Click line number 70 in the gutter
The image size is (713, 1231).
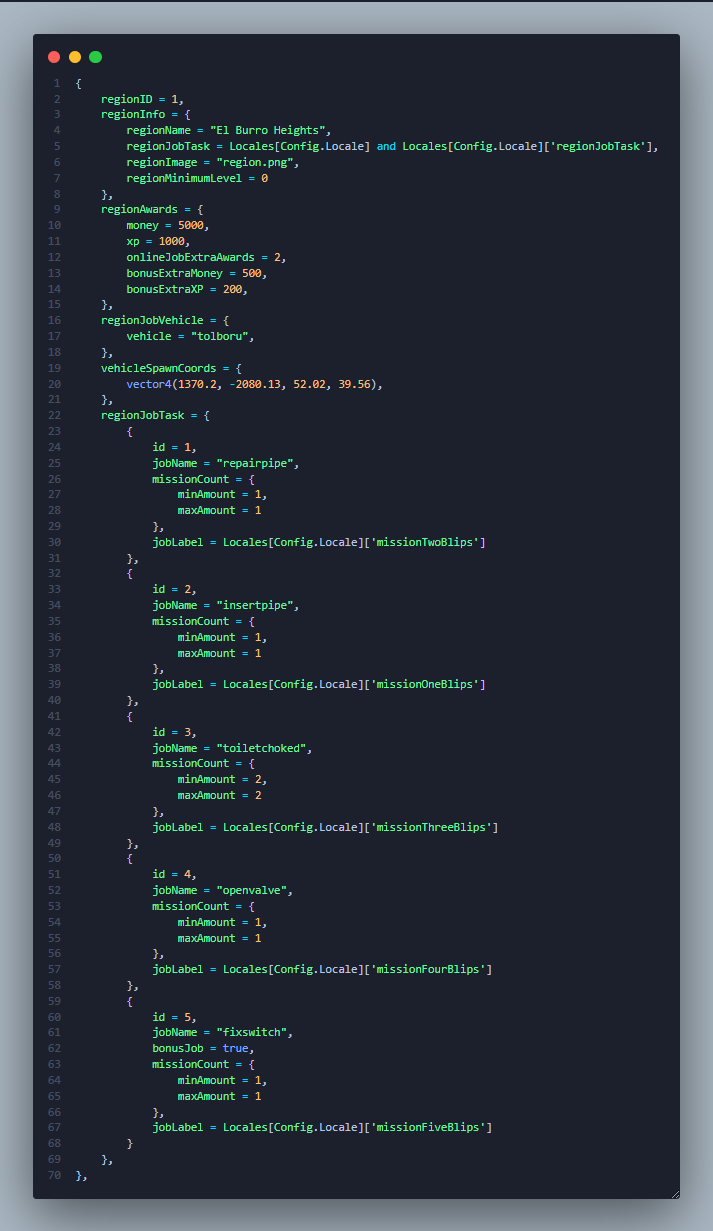click(55, 1175)
